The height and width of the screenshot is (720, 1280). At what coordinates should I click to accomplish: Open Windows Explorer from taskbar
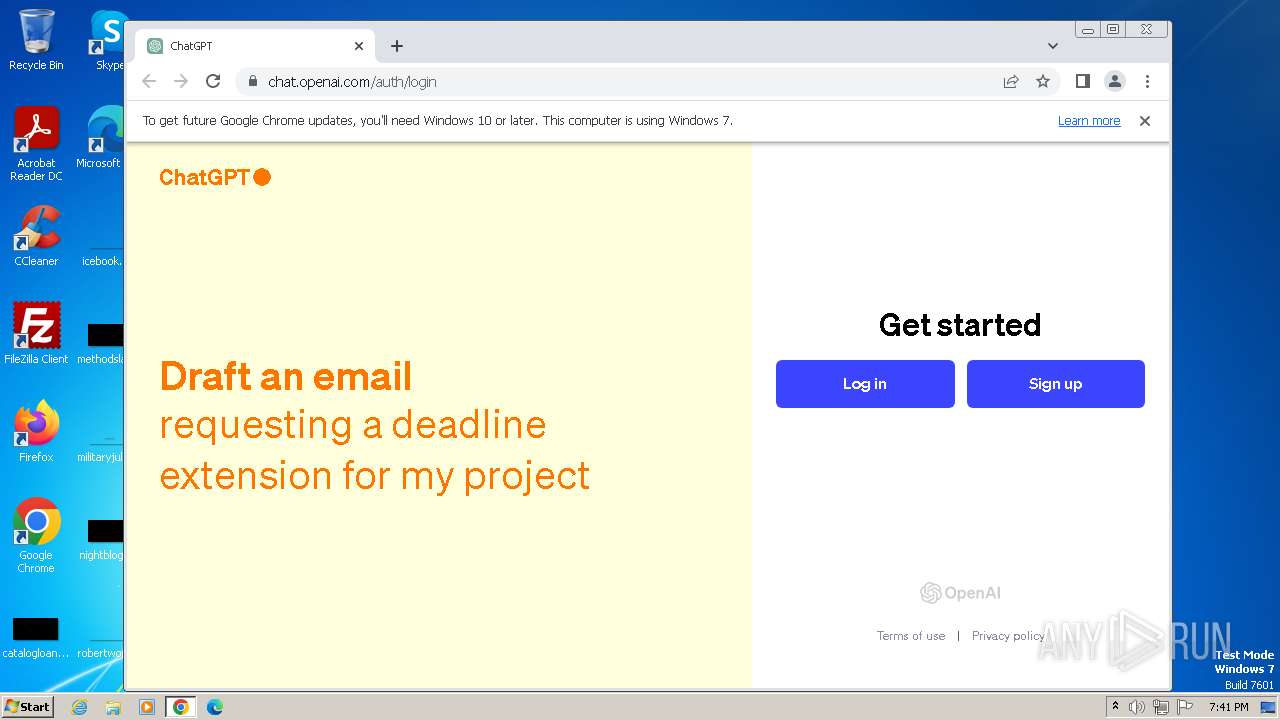coord(113,707)
